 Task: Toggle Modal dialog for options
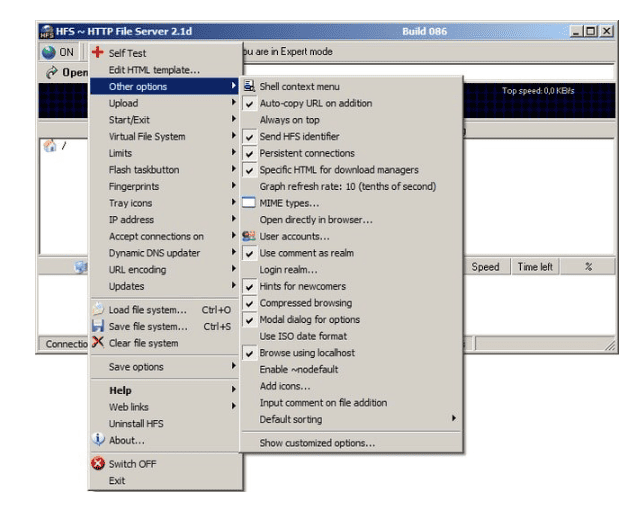352,320
